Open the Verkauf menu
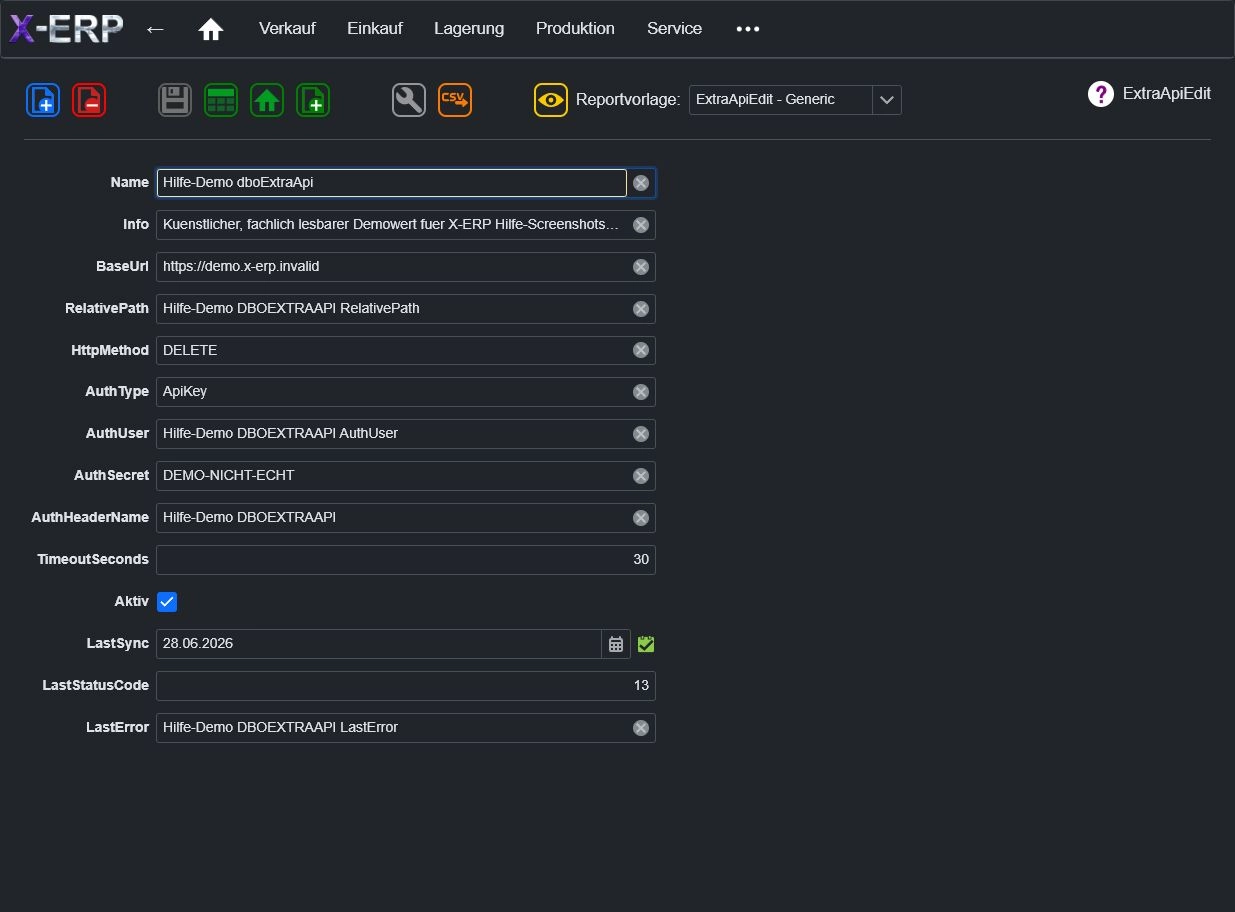1235x912 pixels. click(287, 29)
